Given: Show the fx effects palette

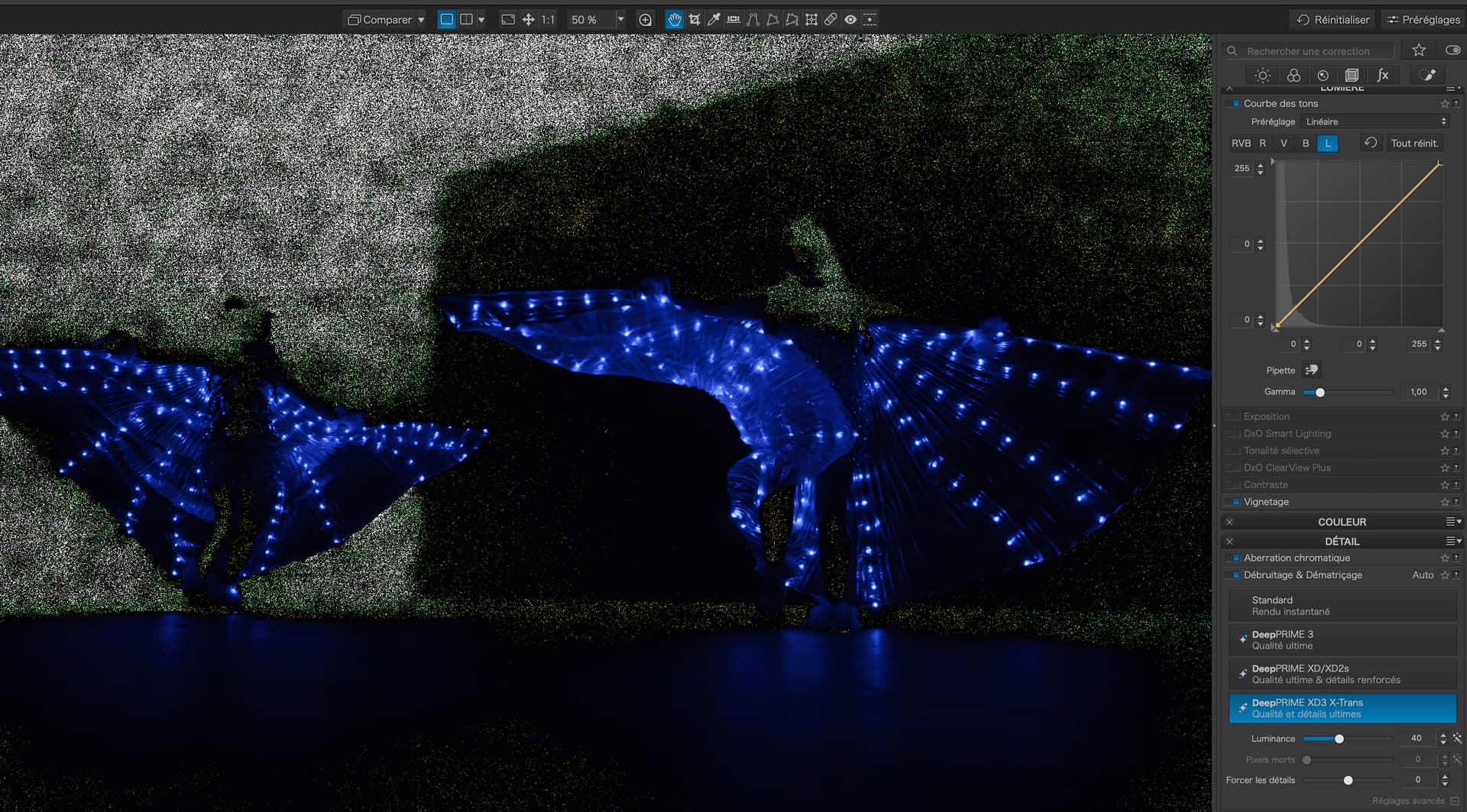Looking at the screenshot, I should pyautogui.click(x=1382, y=75).
